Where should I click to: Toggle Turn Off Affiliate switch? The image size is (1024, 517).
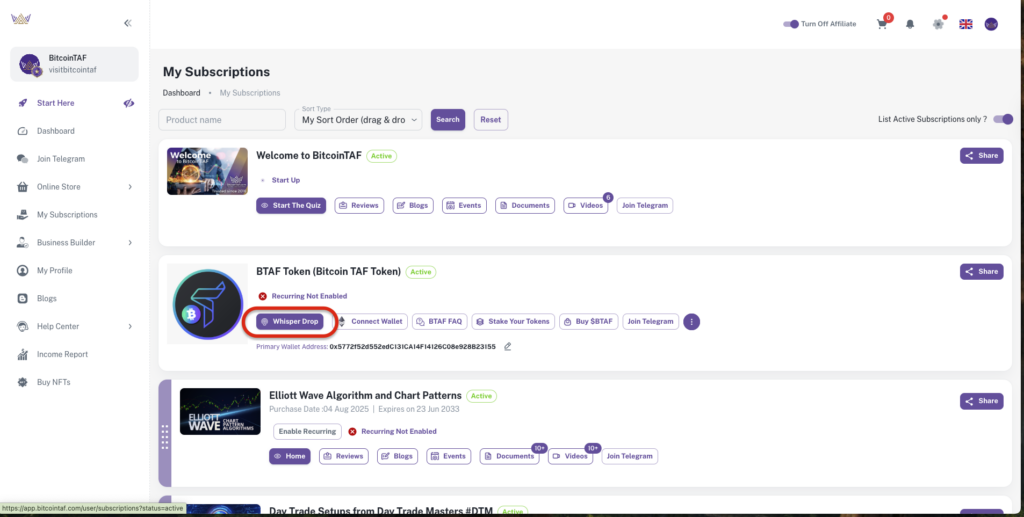pyautogui.click(x=791, y=24)
